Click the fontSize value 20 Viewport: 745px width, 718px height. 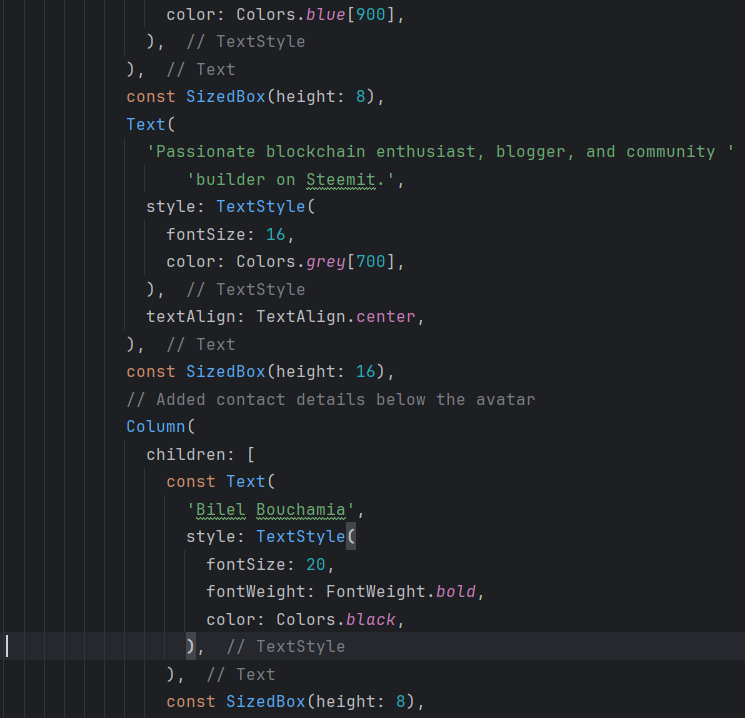point(315,565)
